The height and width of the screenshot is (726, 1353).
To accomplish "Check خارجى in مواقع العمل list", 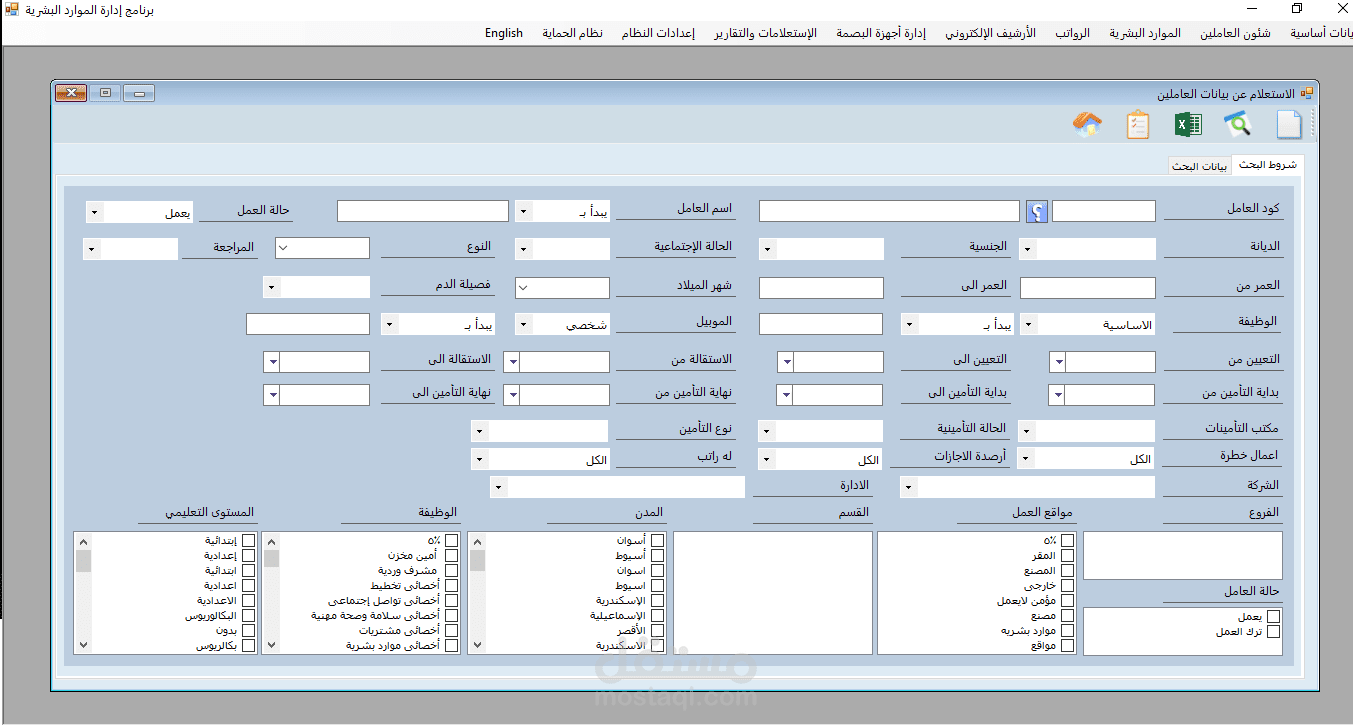I will click(1067, 586).
